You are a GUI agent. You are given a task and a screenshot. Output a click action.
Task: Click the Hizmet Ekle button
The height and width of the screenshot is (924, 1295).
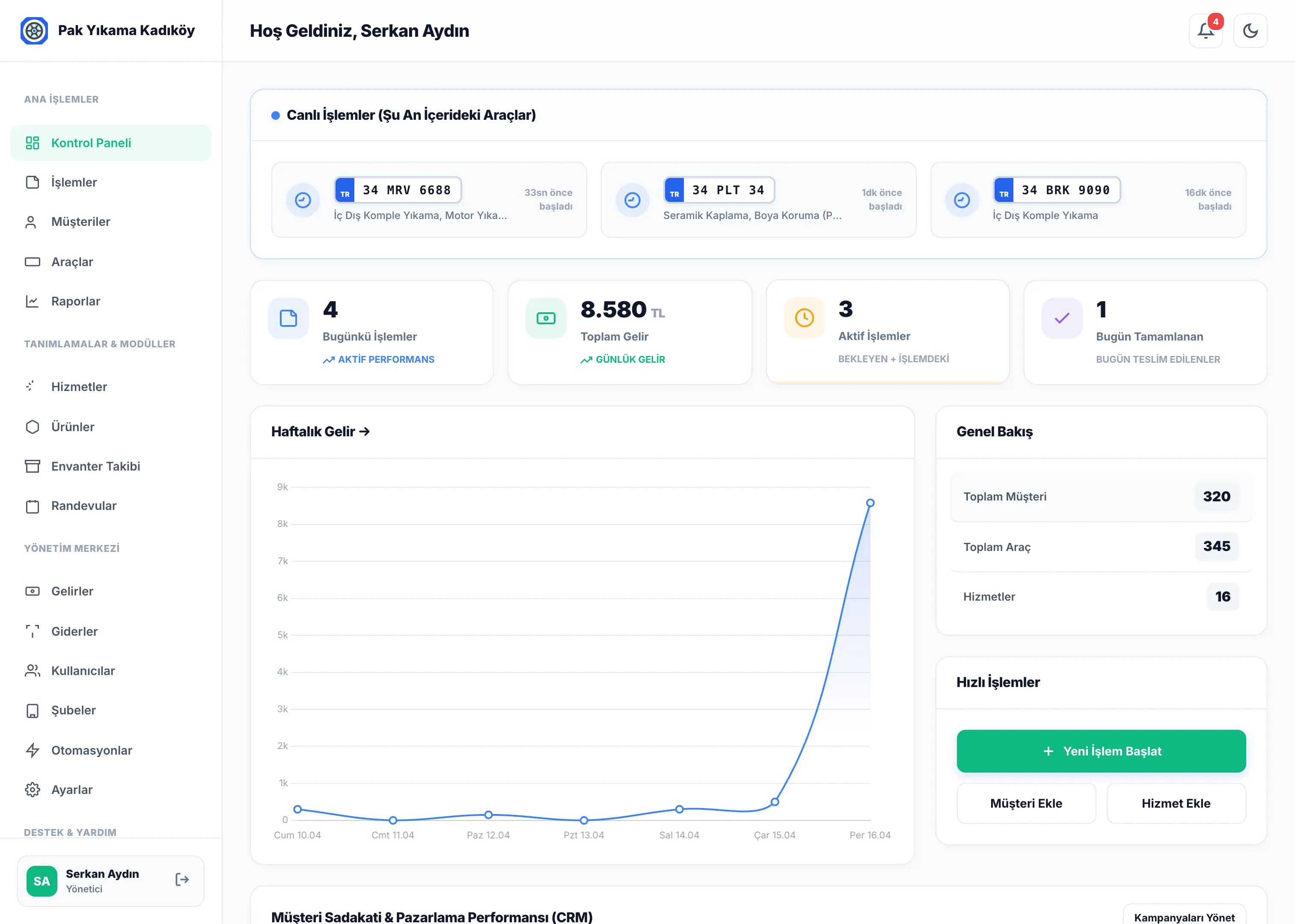pyautogui.click(x=1176, y=803)
